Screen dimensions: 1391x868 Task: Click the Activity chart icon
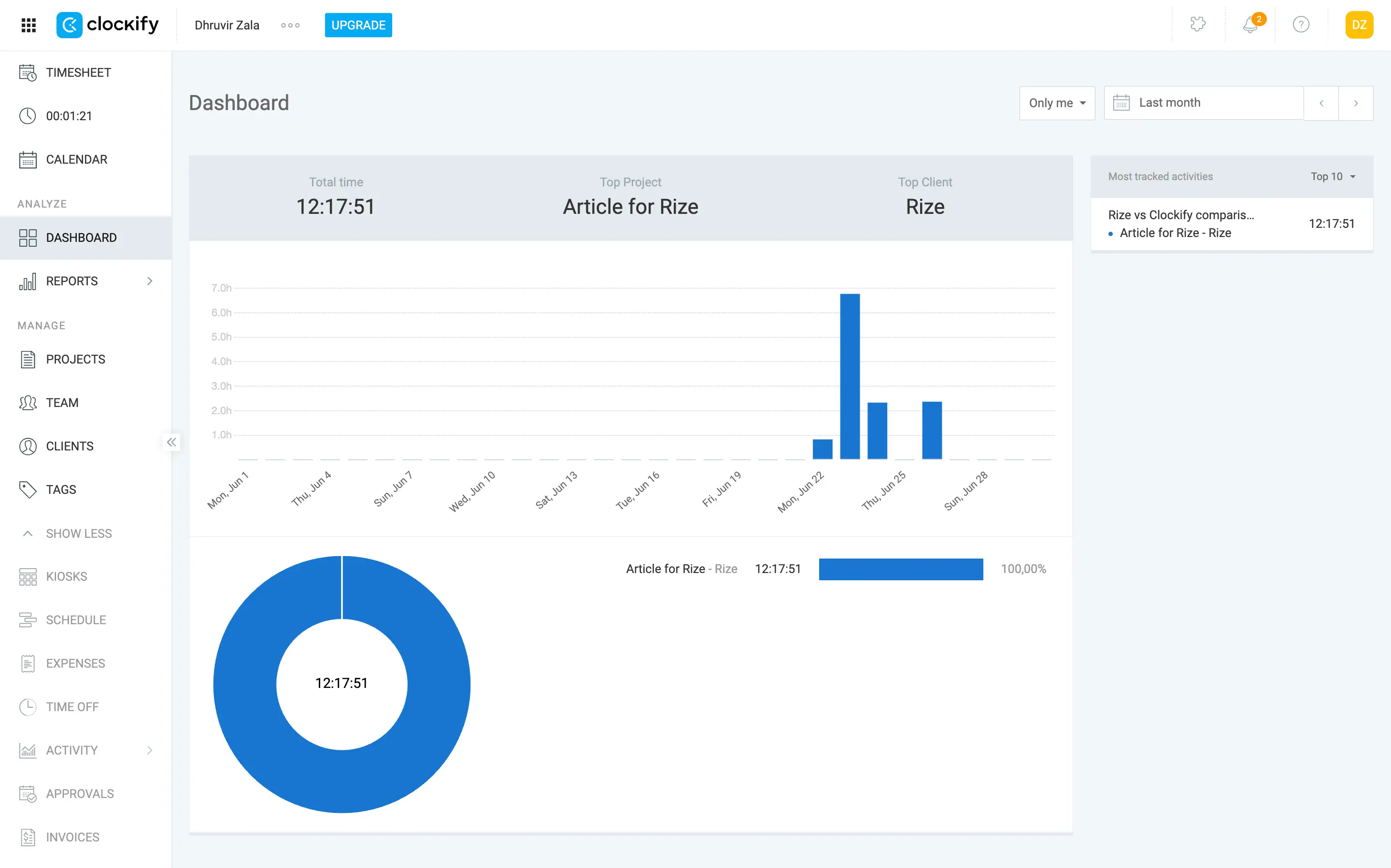pos(28,750)
